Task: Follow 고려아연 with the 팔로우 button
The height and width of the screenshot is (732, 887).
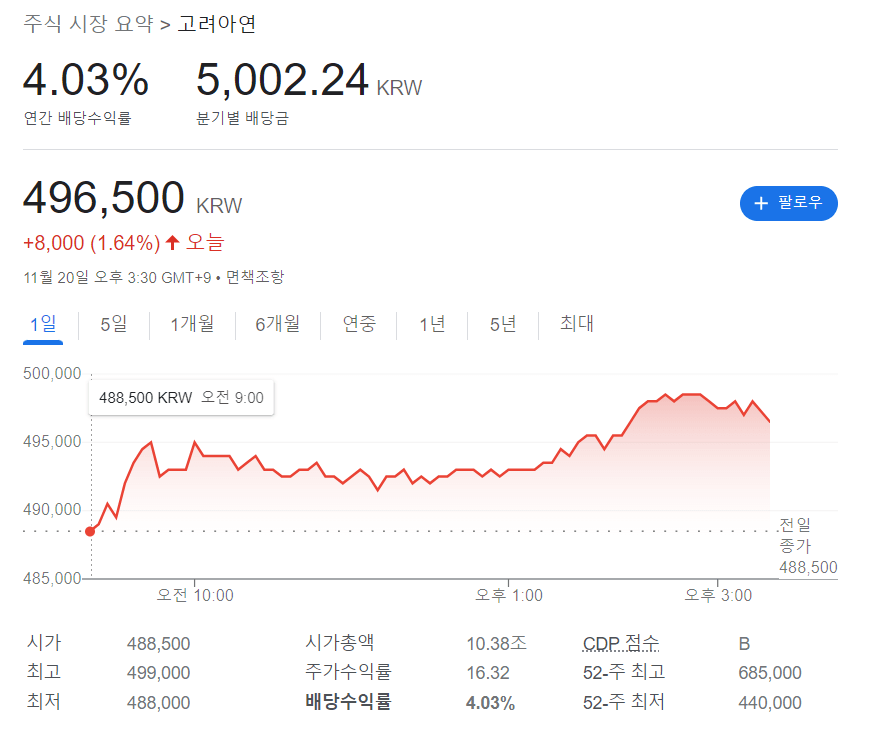Action: (x=788, y=203)
